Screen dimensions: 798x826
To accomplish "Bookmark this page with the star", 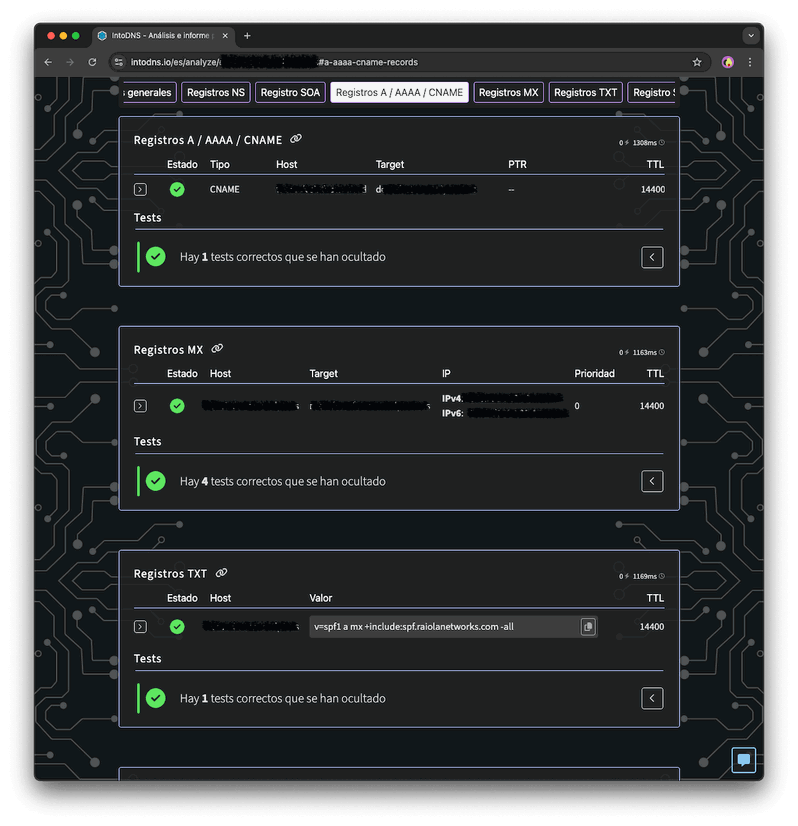I will (x=697, y=62).
